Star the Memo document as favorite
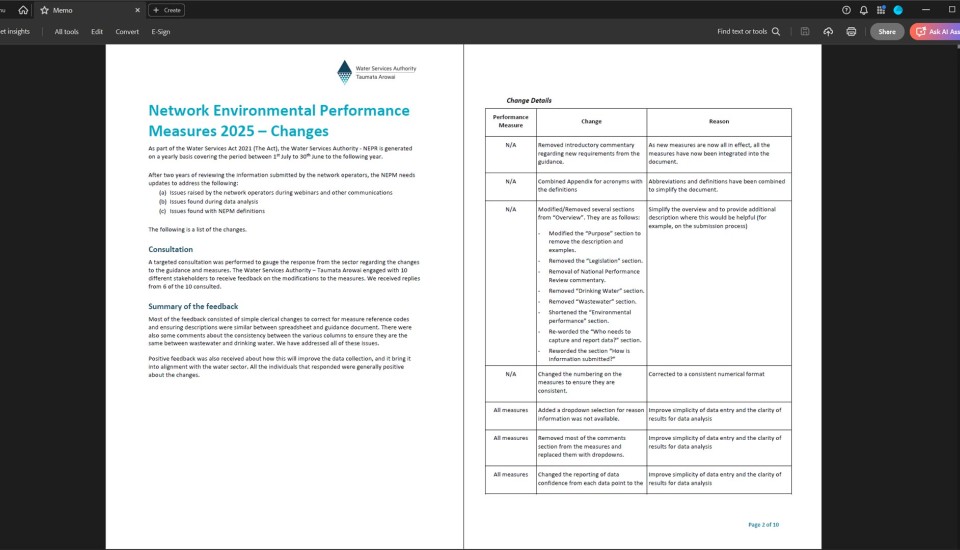The width and height of the screenshot is (960, 550). (x=44, y=10)
